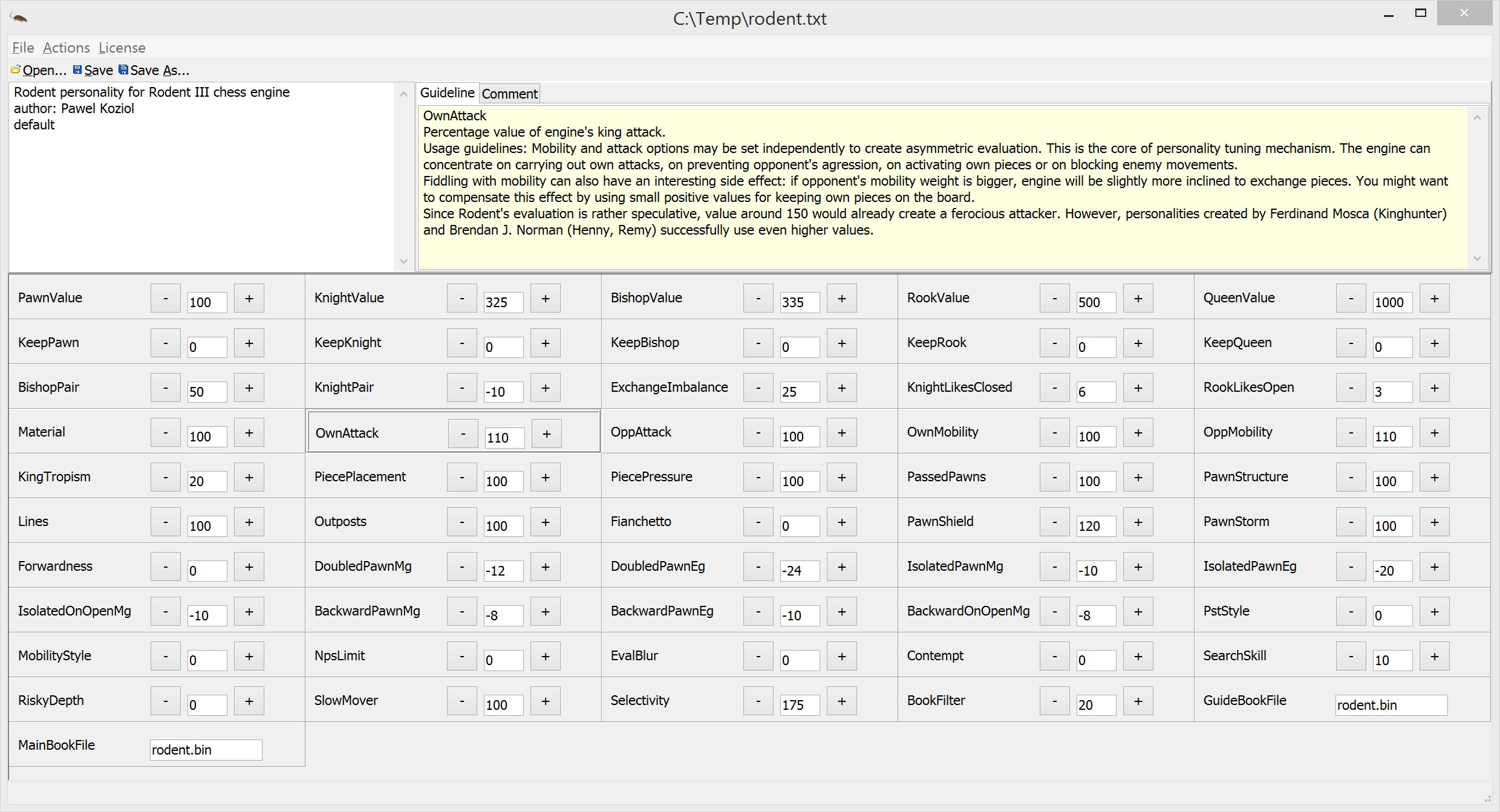This screenshot has width=1500, height=812.
Task: Click the Save As floppy icon
Action: click(x=123, y=70)
